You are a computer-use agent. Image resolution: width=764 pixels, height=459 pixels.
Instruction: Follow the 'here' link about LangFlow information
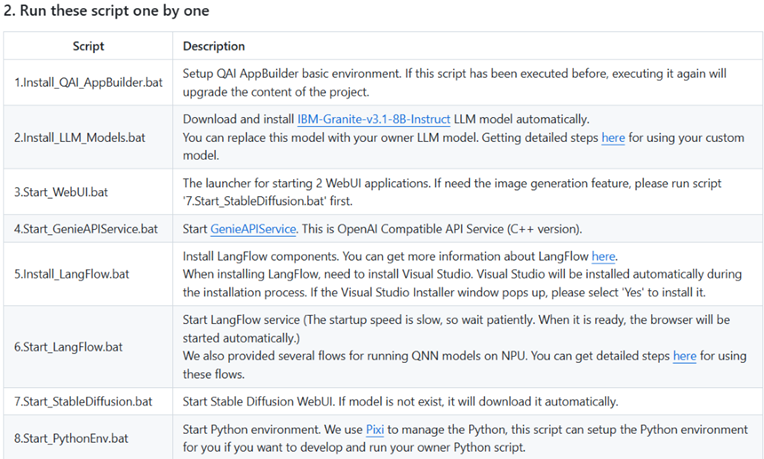click(603, 256)
